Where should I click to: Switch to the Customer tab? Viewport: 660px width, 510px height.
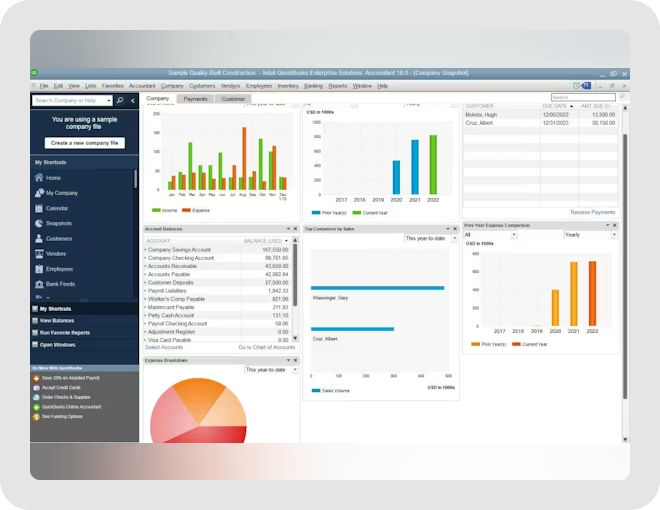[233, 99]
